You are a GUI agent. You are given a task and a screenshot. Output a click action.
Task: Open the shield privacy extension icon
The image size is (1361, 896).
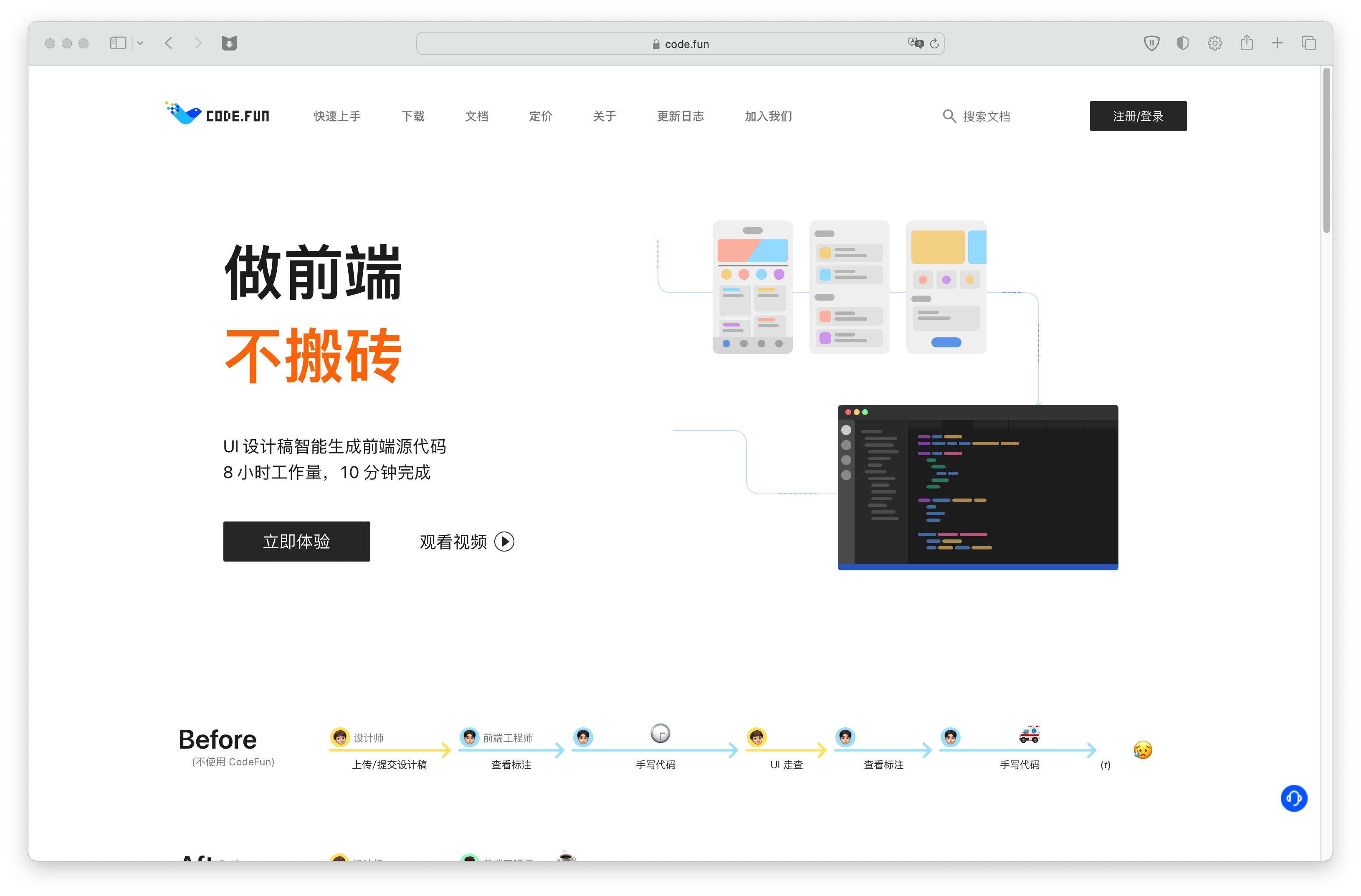click(1151, 43)
